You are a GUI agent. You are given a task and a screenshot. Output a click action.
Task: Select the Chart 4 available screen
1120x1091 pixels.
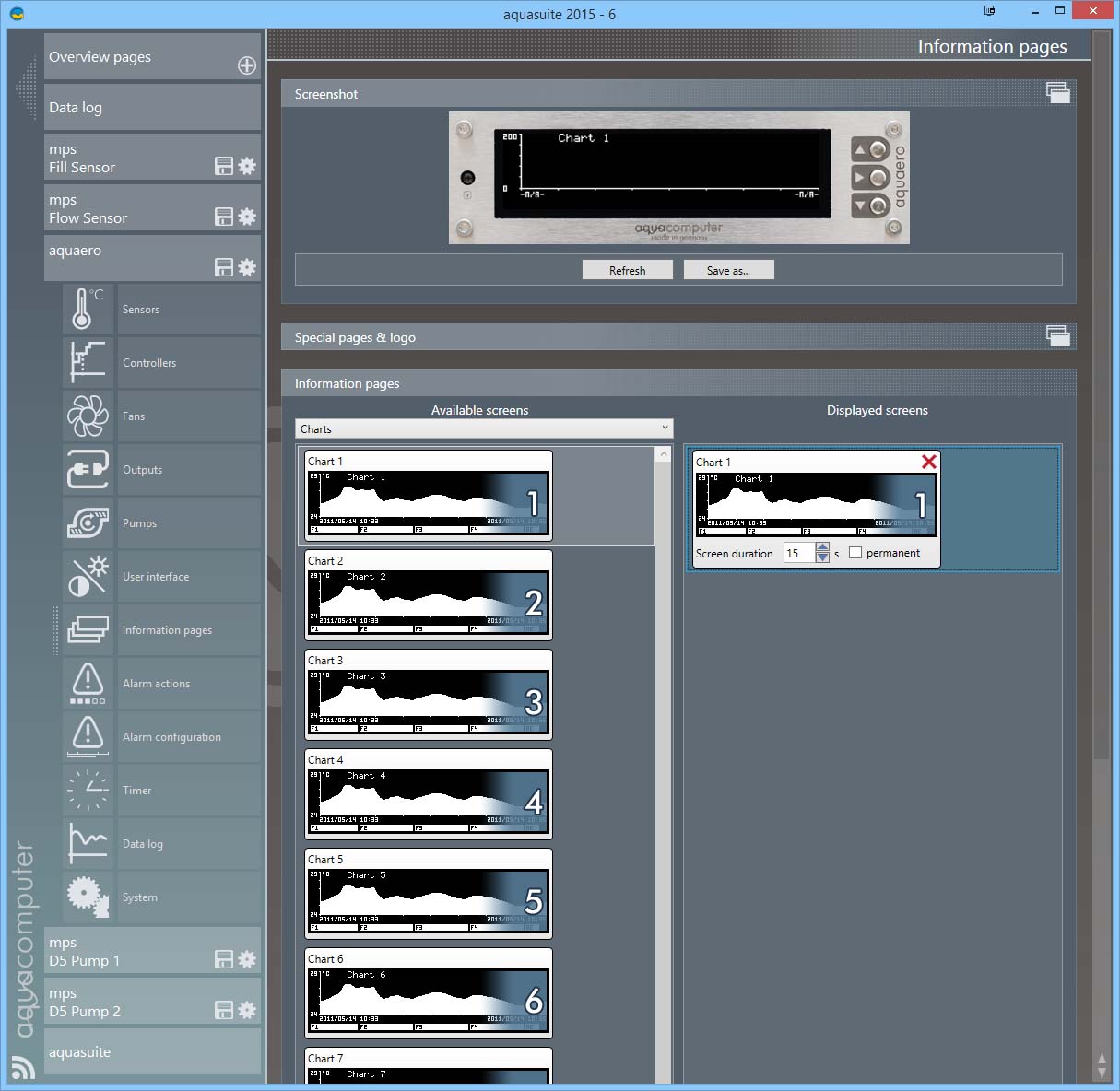click(x=429, y=794)
